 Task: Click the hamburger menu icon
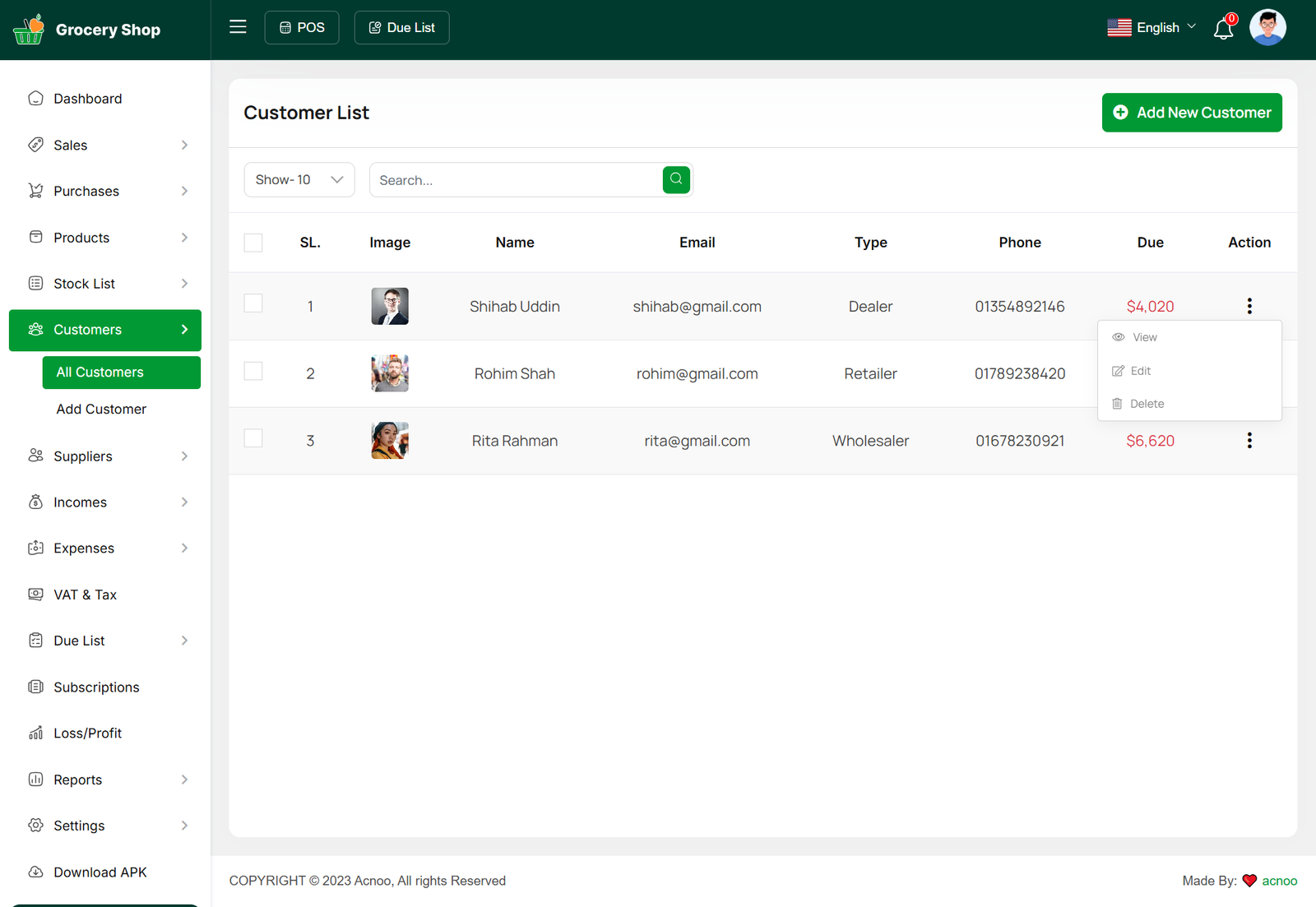tap(238, 27)
